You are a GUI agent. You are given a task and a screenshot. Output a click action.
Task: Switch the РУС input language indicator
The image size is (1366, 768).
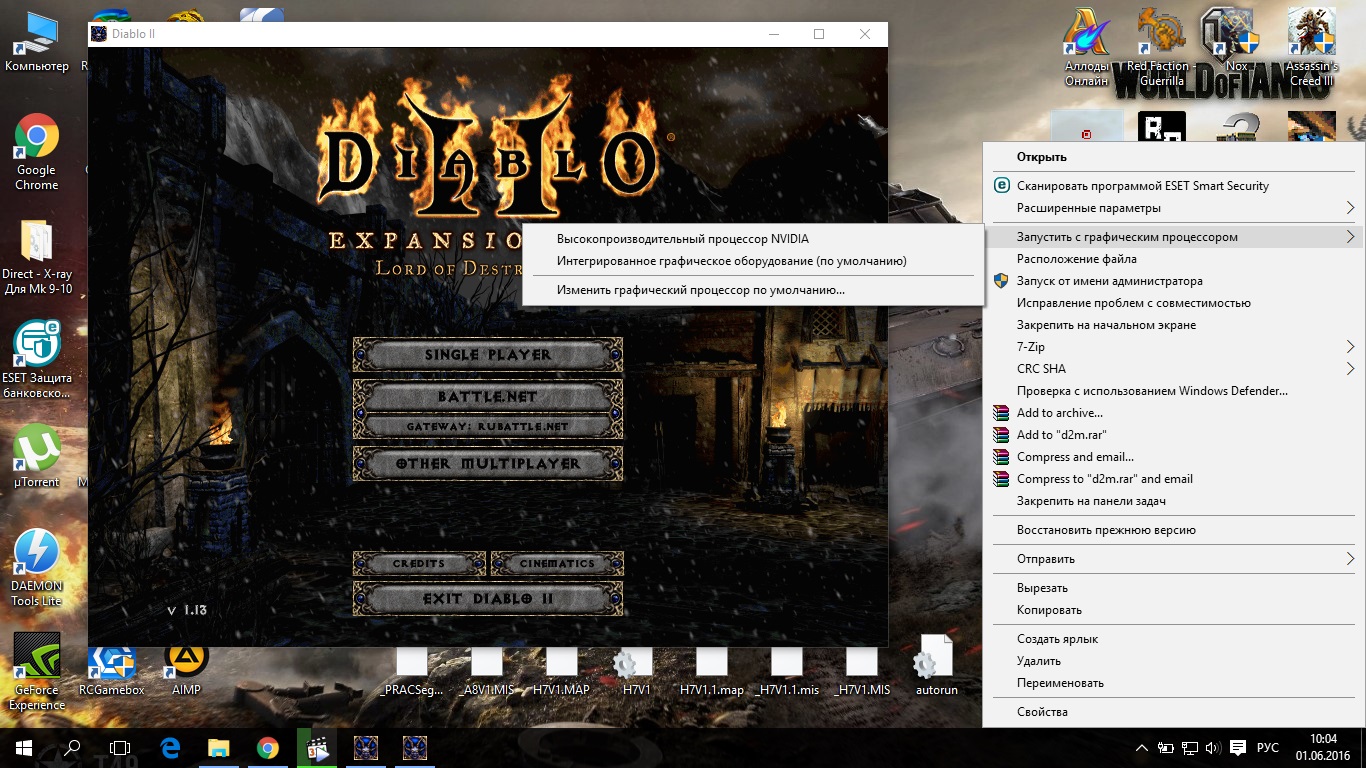click(1267, 747)
